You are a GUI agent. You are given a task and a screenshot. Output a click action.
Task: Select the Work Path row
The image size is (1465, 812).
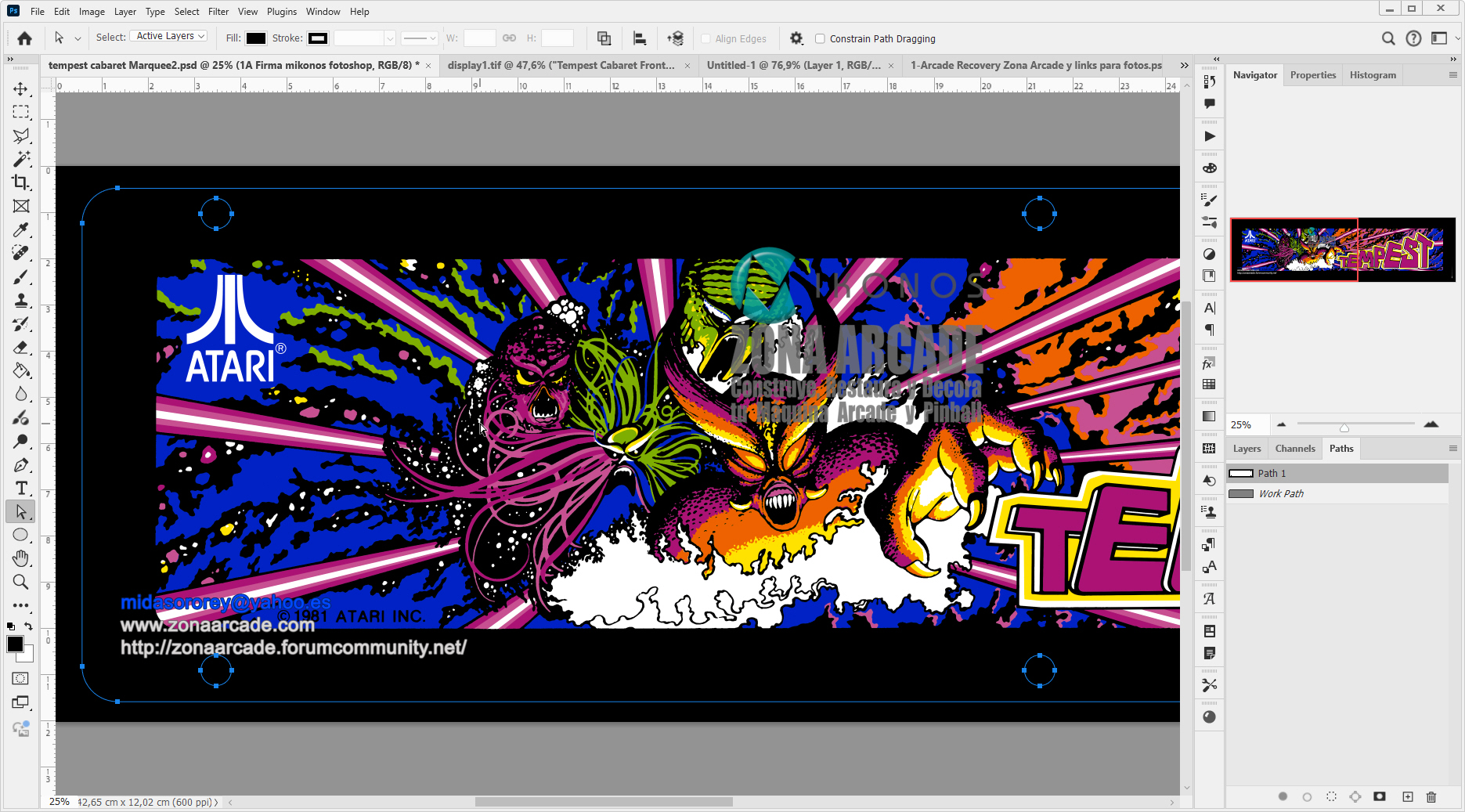pyautogui.click(x=1337, y=494)
